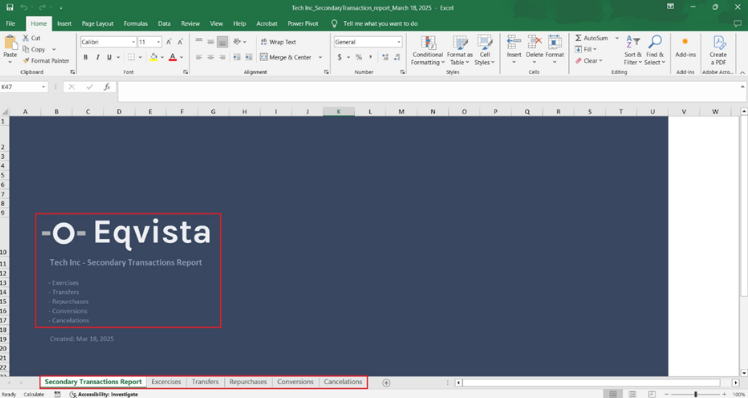Image resolution: width=748 pixels, height=398 pixels.
Task: Open Conditional Formatting menu icon
Action: [428, 42]
